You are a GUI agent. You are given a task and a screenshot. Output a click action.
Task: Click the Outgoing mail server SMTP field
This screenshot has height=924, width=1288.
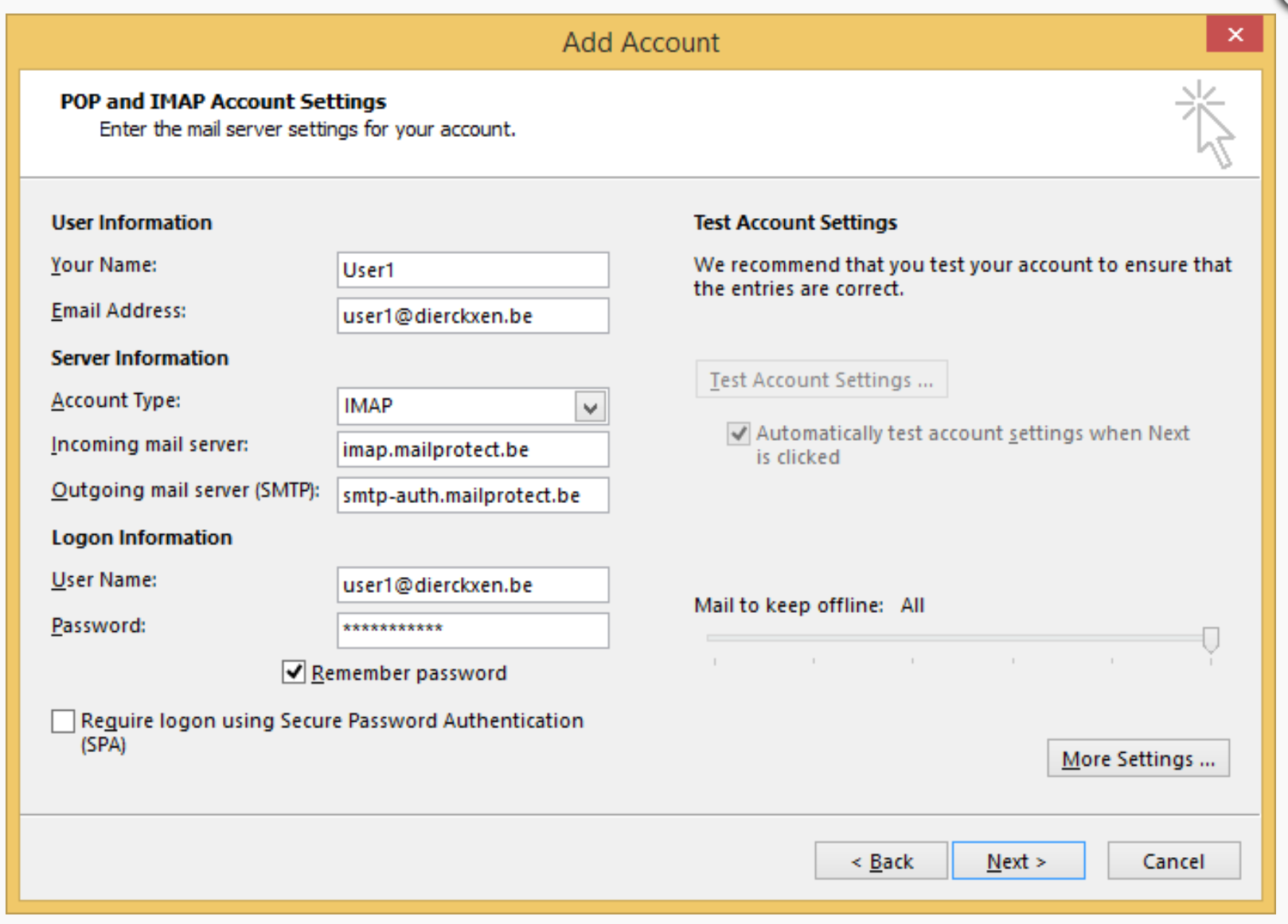point(473,495)
